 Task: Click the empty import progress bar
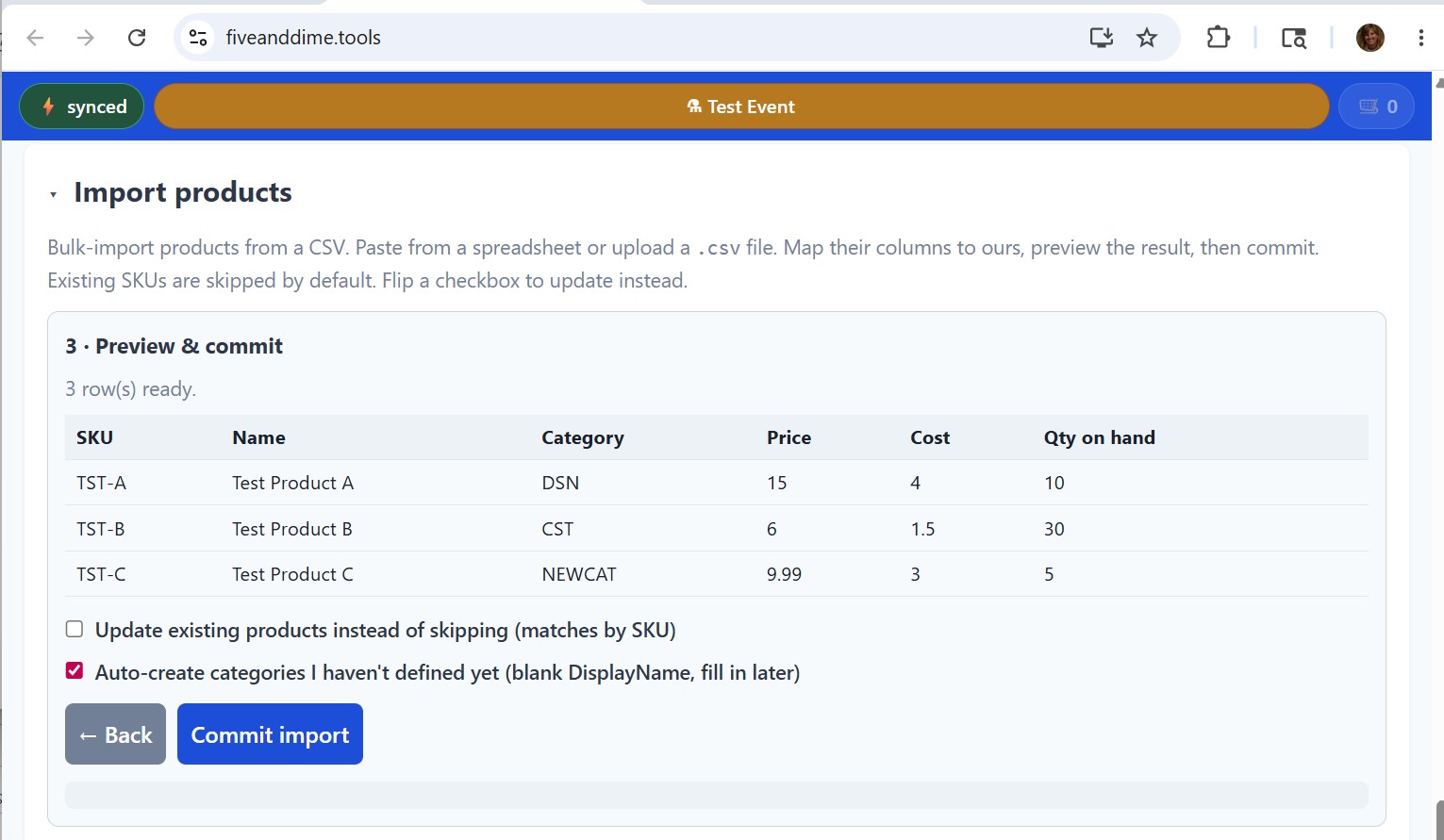pyautogui.click(x=716, y=795)
